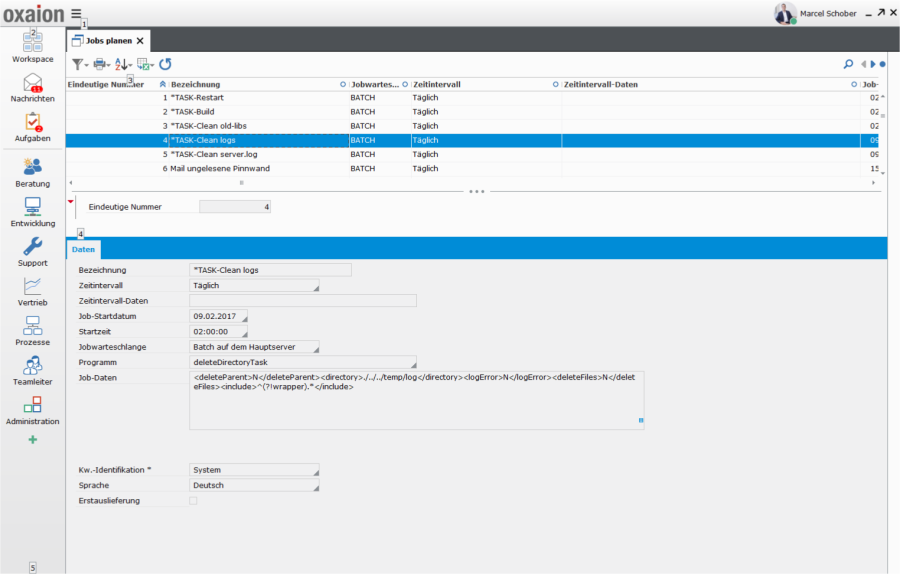Click the Marcel Schober user profile
This screenshot has height=574, width=900.
pyautogui.click(x=814, y=13)
